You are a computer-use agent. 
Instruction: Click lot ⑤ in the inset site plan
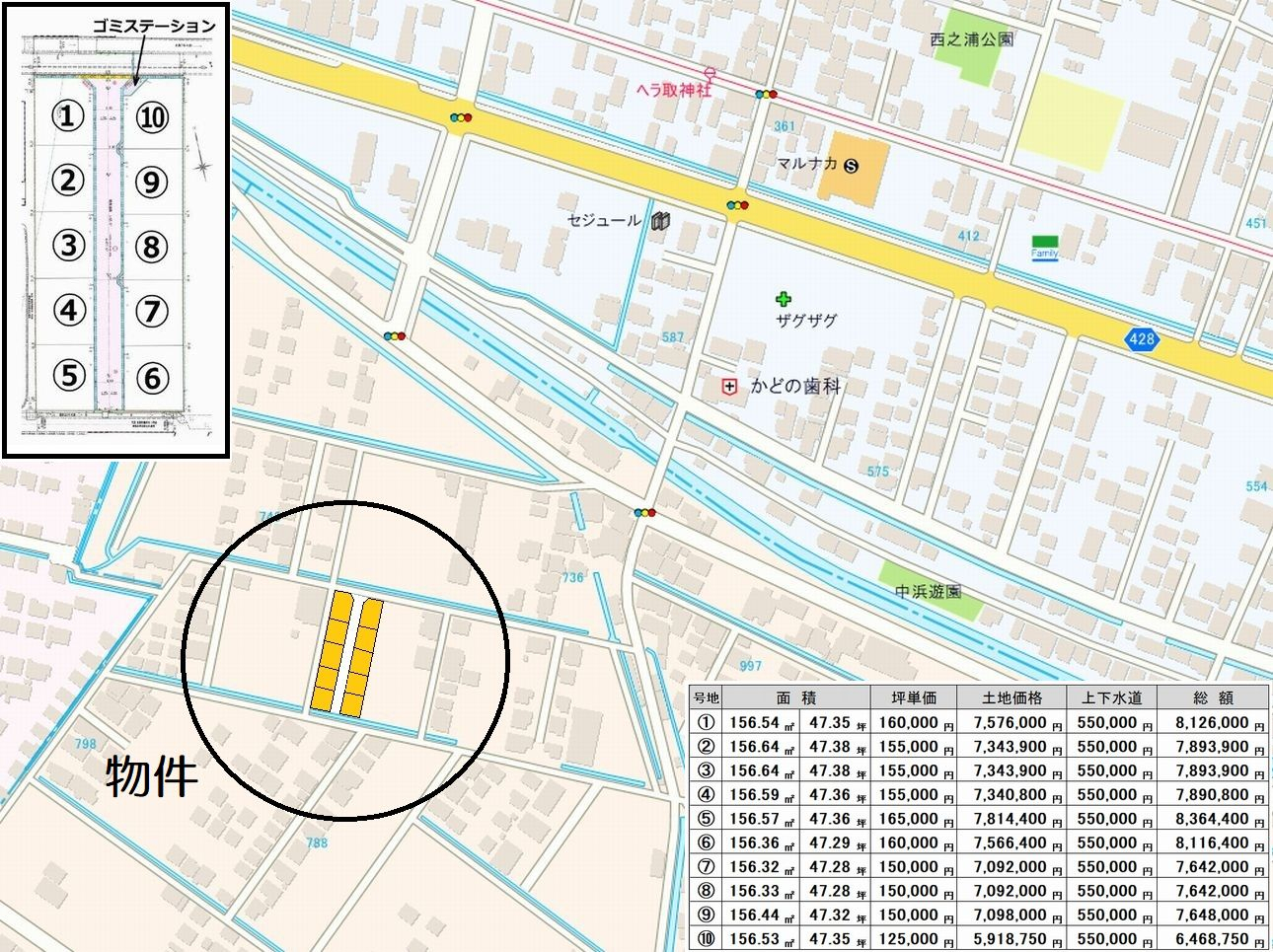tap(67, 375)
